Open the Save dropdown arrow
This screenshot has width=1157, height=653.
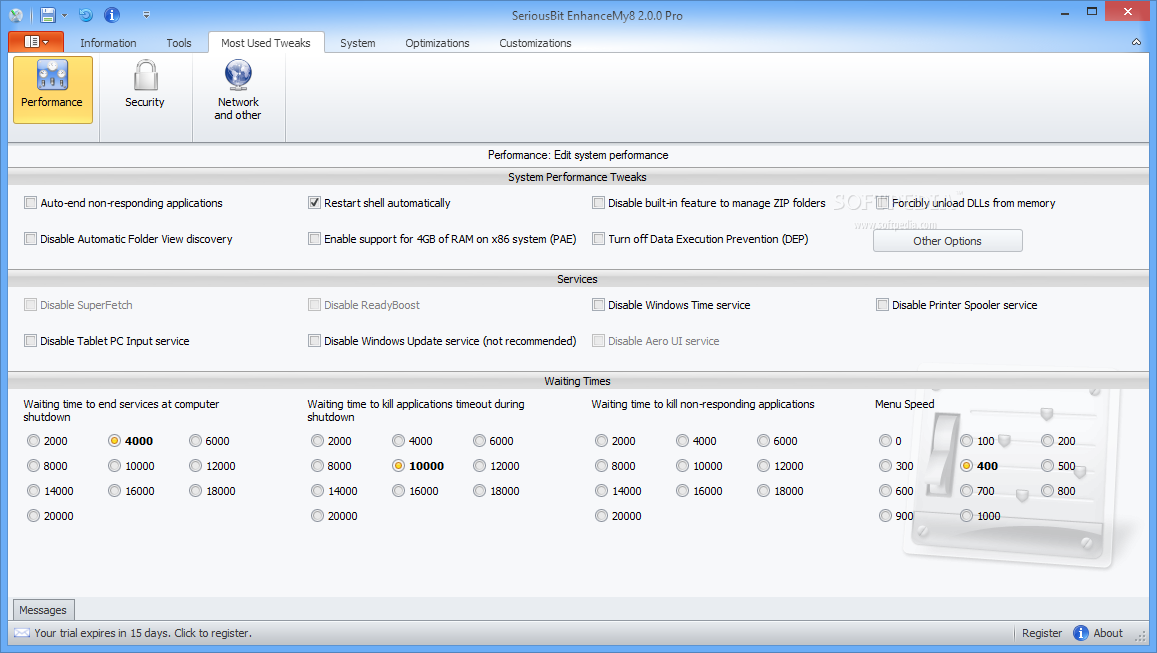[64, 15]
